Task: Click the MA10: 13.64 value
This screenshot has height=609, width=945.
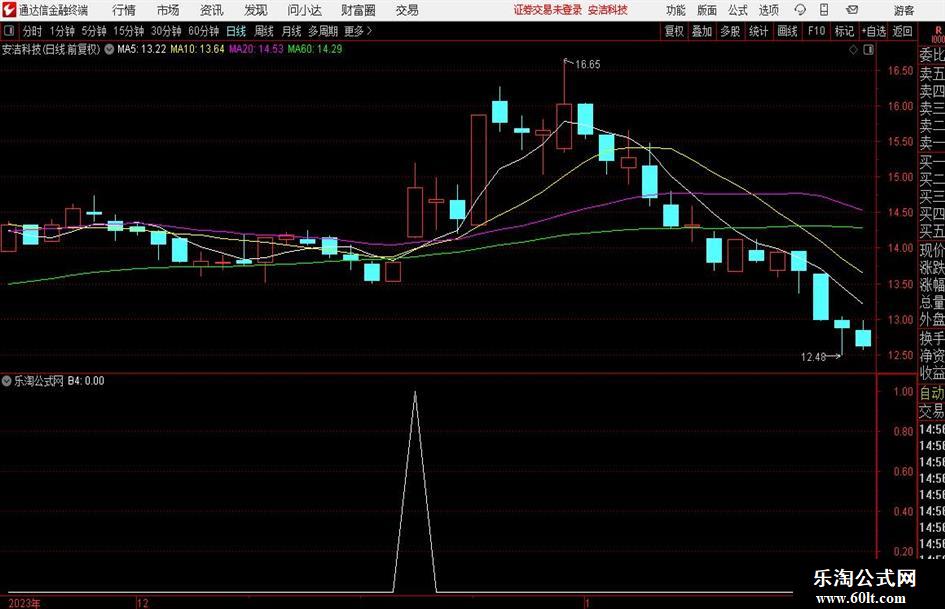Action: pyautogui.click(x=197, y=49)
